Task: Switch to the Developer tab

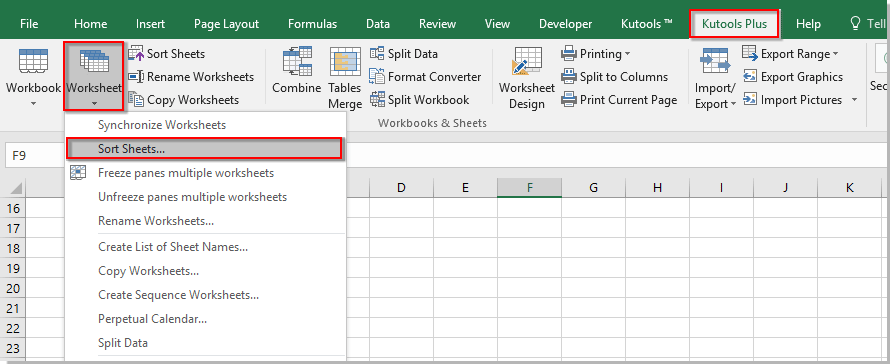Action: tap(565, 24)
